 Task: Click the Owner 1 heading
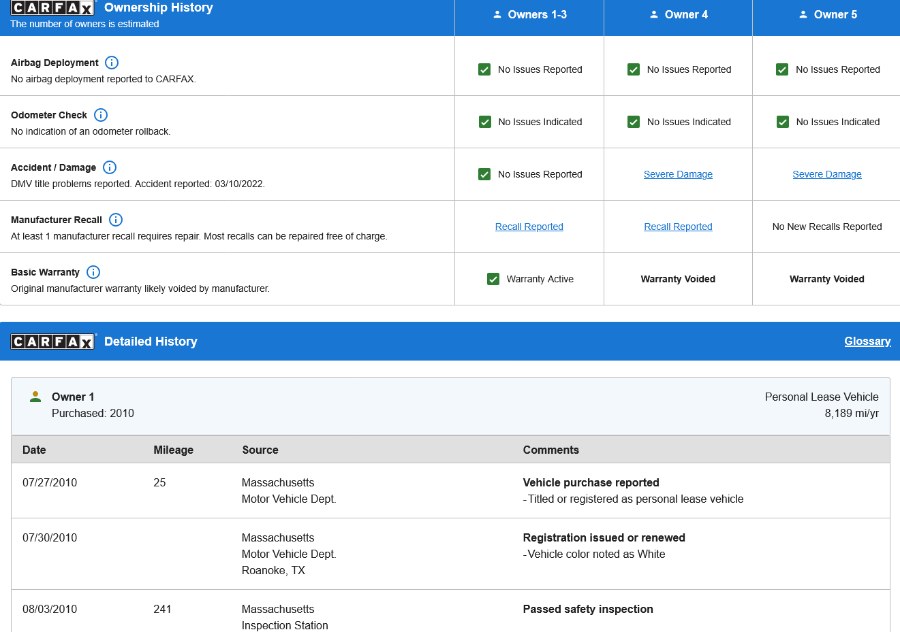(x=73, y=397)
